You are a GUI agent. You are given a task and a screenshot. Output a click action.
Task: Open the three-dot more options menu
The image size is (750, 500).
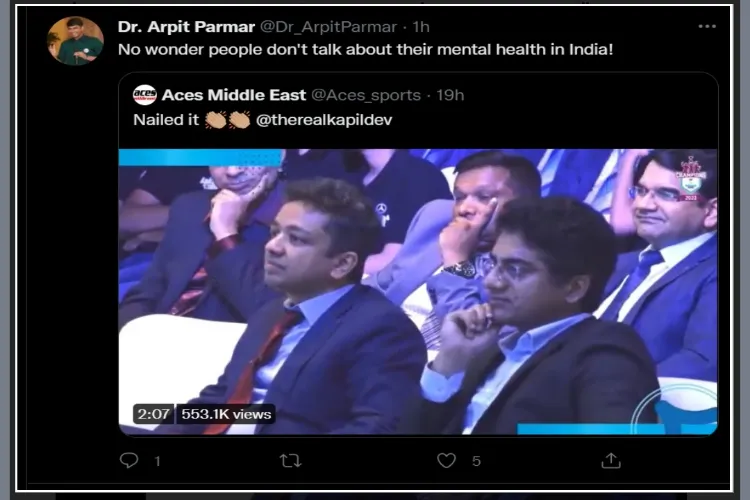707,26
